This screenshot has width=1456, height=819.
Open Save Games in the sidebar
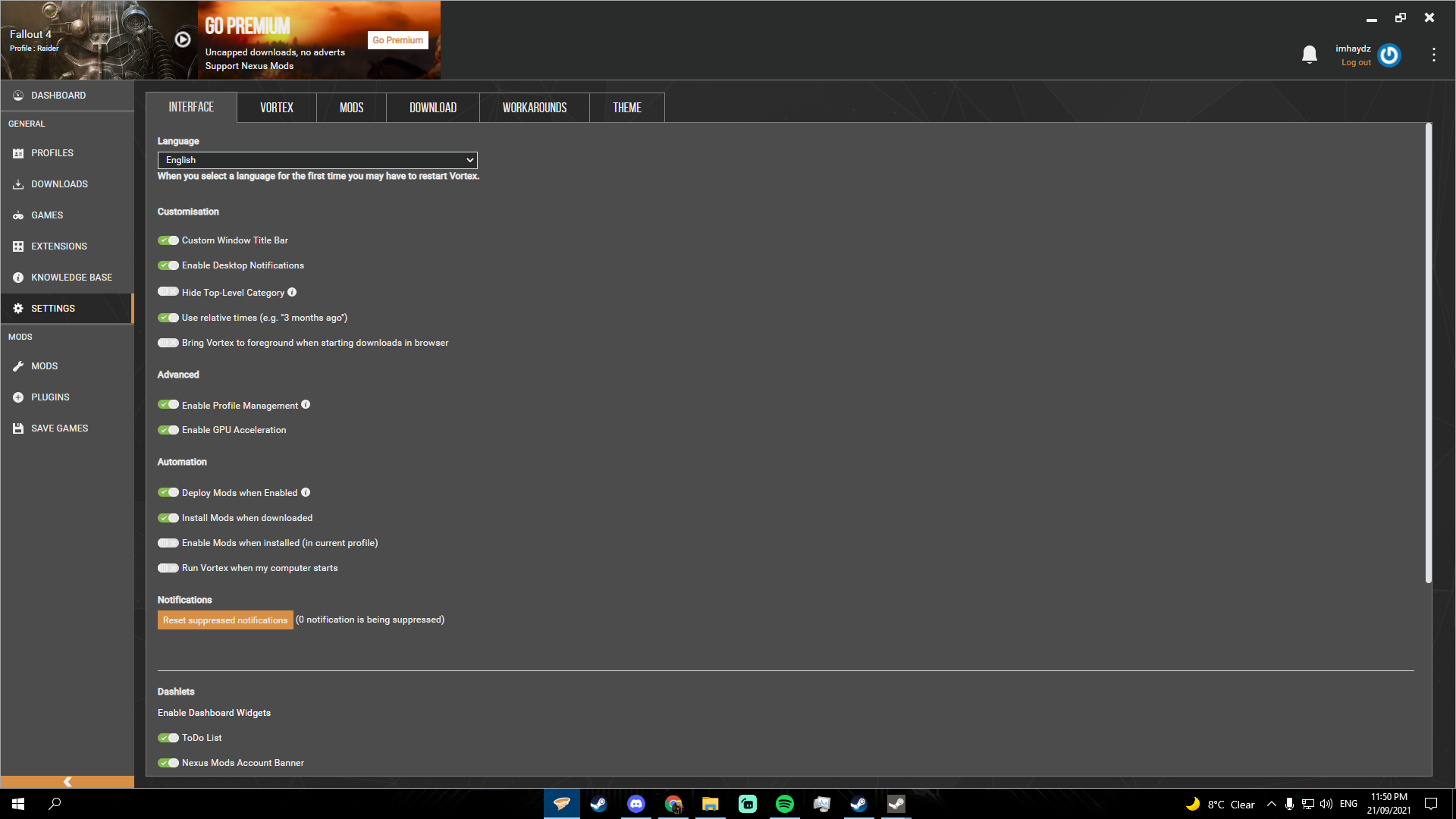click(x=59, y=428)
